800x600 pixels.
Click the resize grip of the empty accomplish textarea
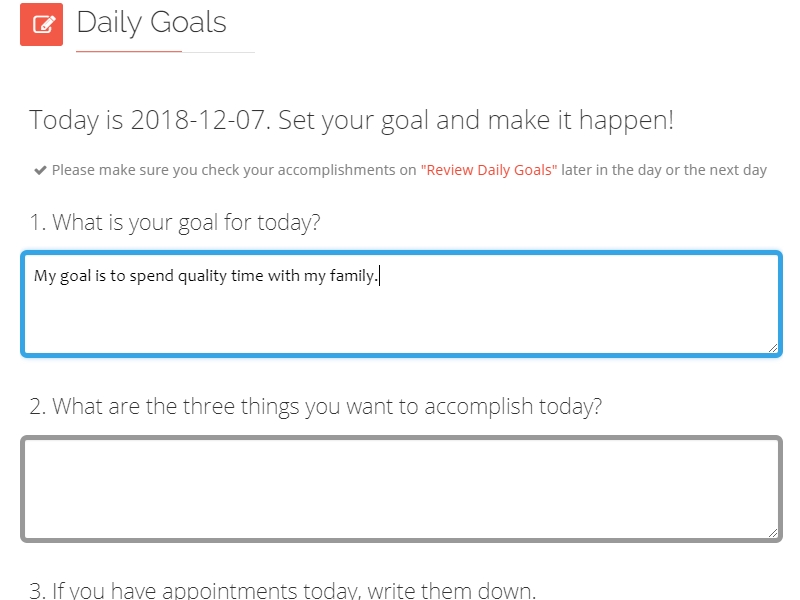(772, 533)
